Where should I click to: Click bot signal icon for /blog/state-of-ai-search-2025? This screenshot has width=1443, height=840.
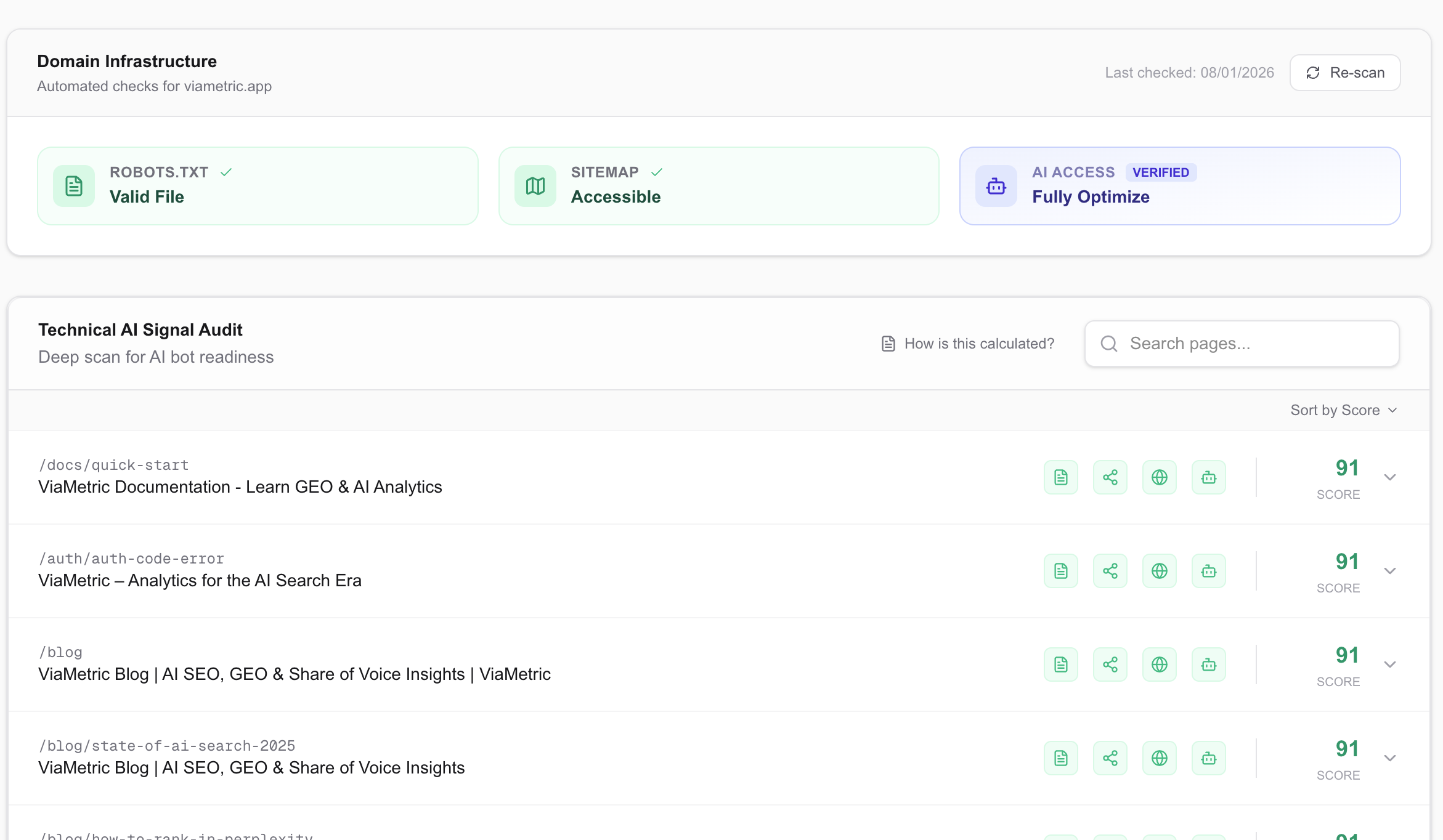tap(1208, 758)
